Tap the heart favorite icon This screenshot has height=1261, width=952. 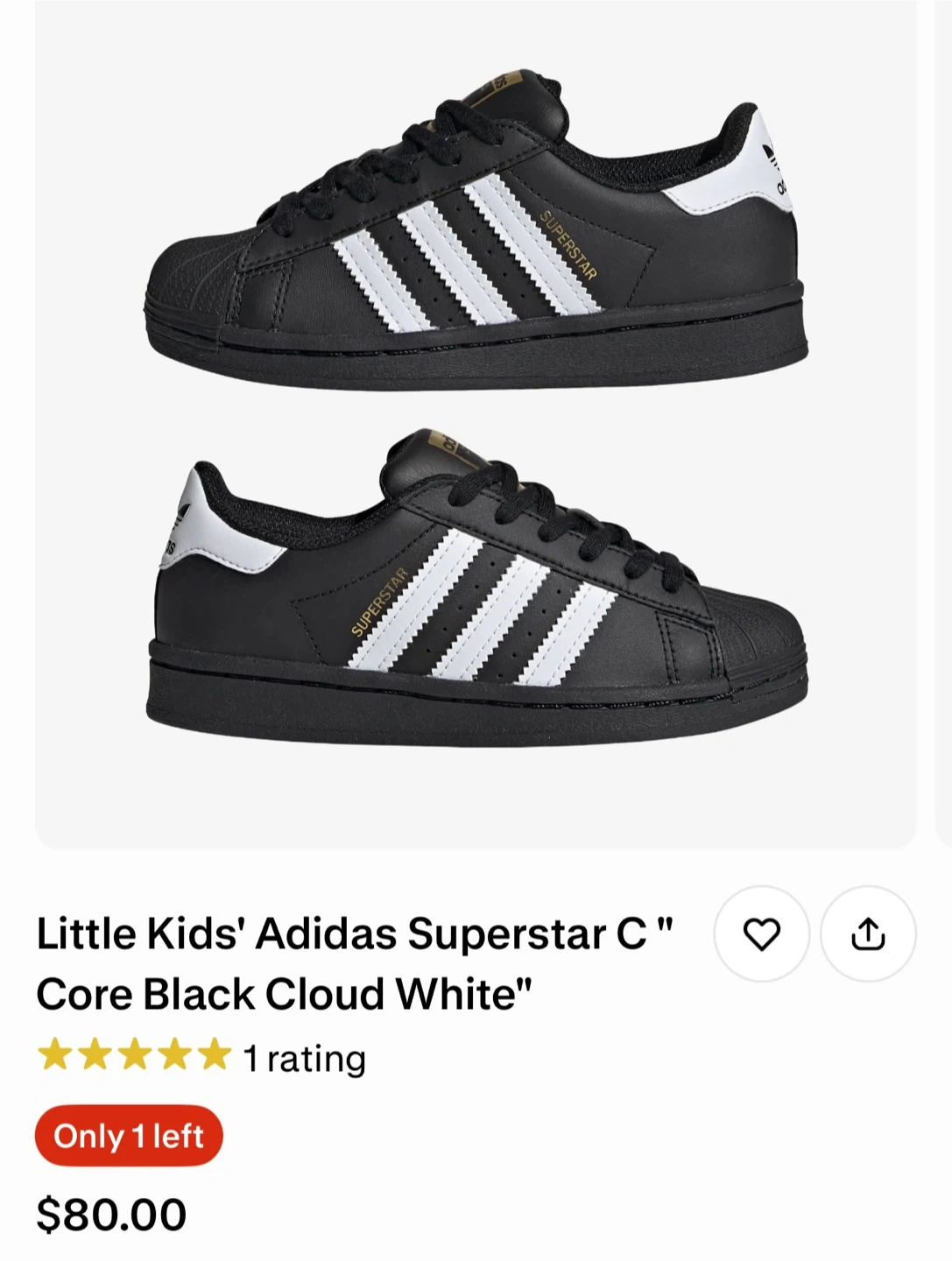[x=761, y=933]
